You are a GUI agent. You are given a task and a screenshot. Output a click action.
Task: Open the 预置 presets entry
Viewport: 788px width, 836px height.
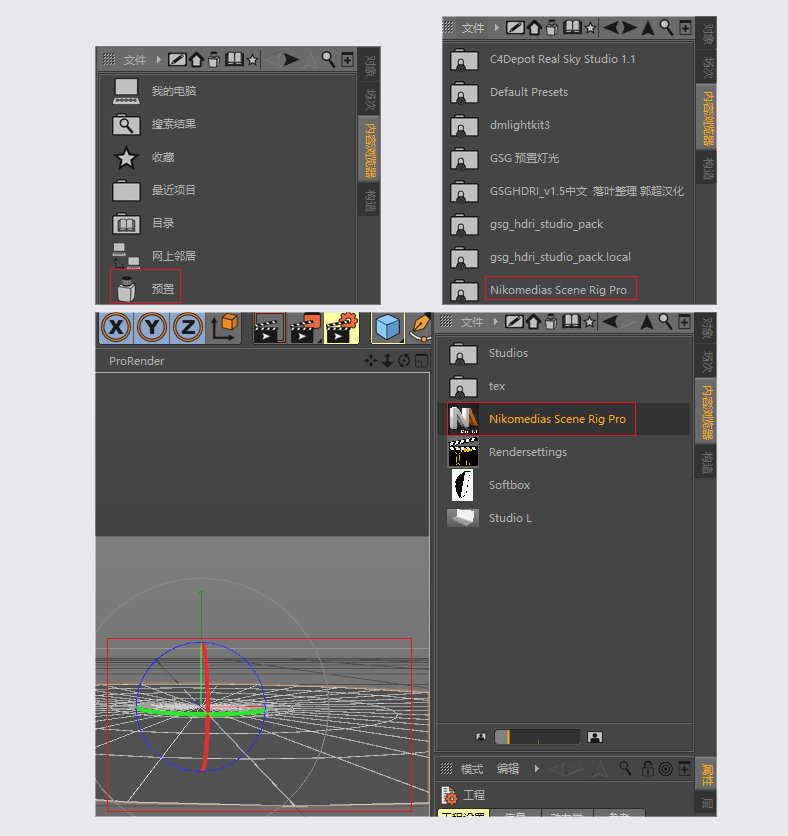(x=146, y=288)
